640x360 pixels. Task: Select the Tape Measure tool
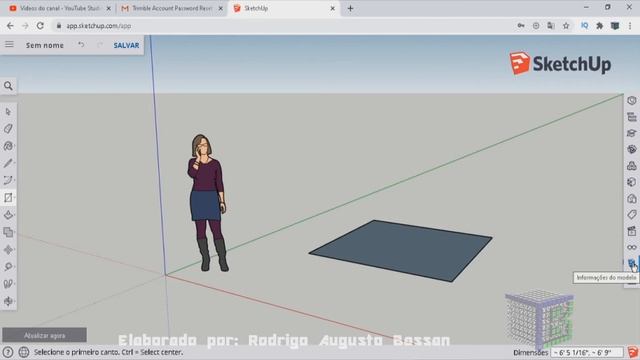(8, 267)
